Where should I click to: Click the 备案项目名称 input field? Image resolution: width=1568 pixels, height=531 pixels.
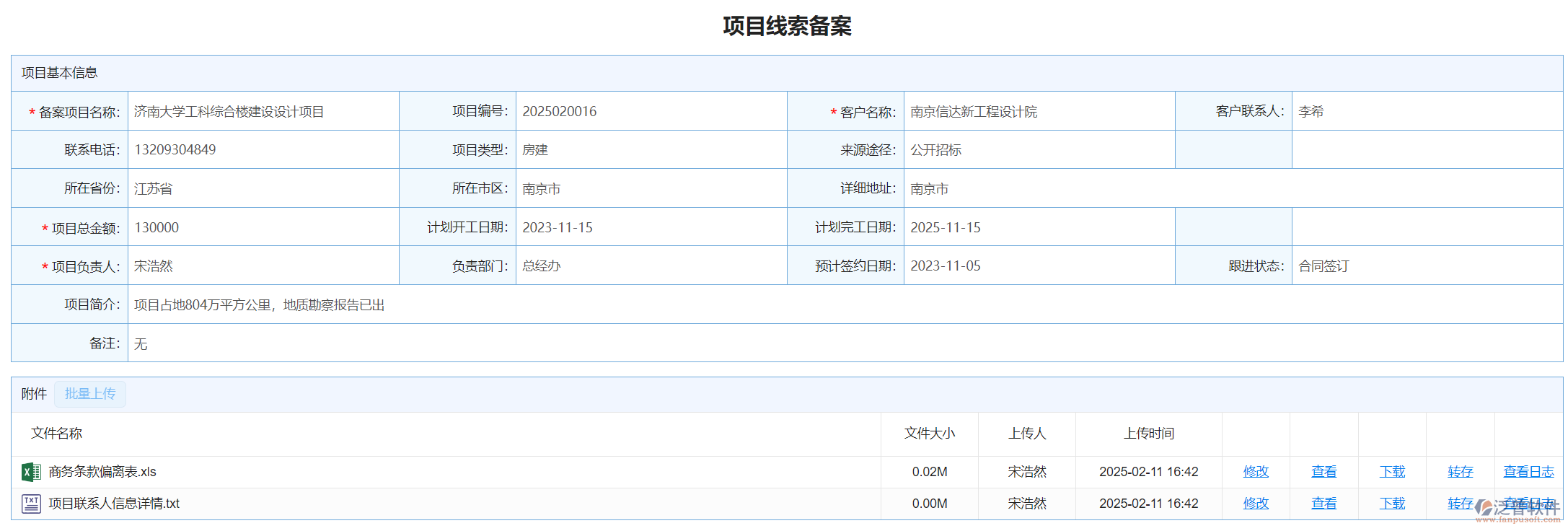coord(263,112)
